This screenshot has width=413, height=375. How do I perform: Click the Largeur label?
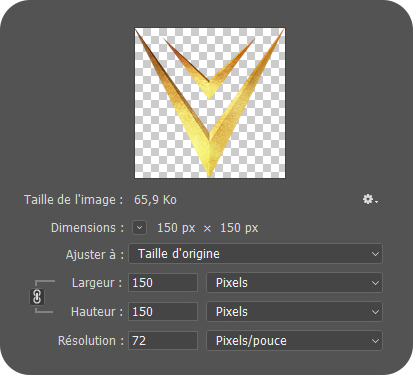point(97,283)
